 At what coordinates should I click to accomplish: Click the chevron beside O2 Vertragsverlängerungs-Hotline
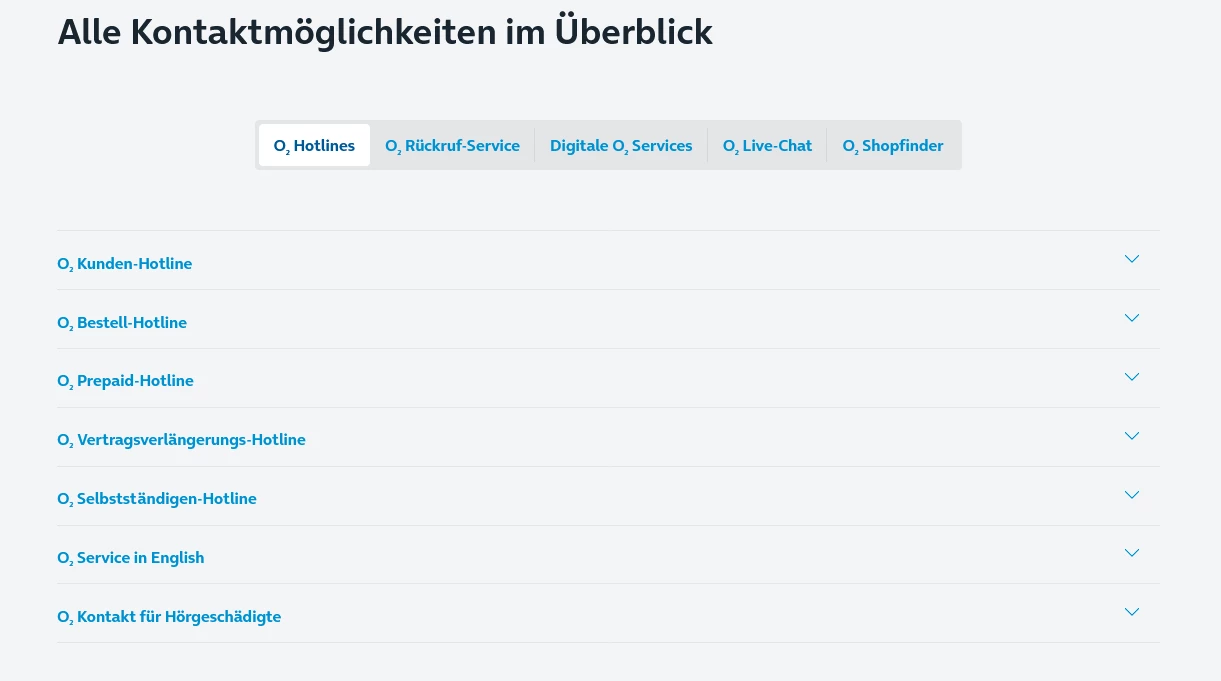click(1131, 436)
